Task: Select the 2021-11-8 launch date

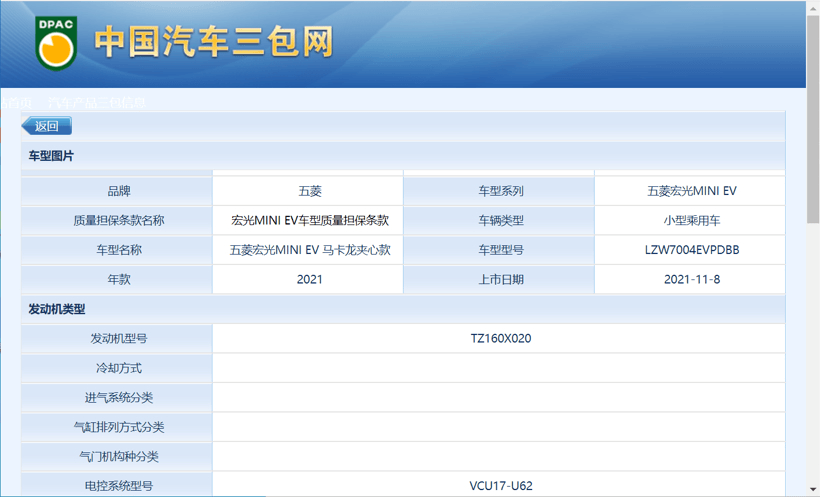Action: click(690, 279)
